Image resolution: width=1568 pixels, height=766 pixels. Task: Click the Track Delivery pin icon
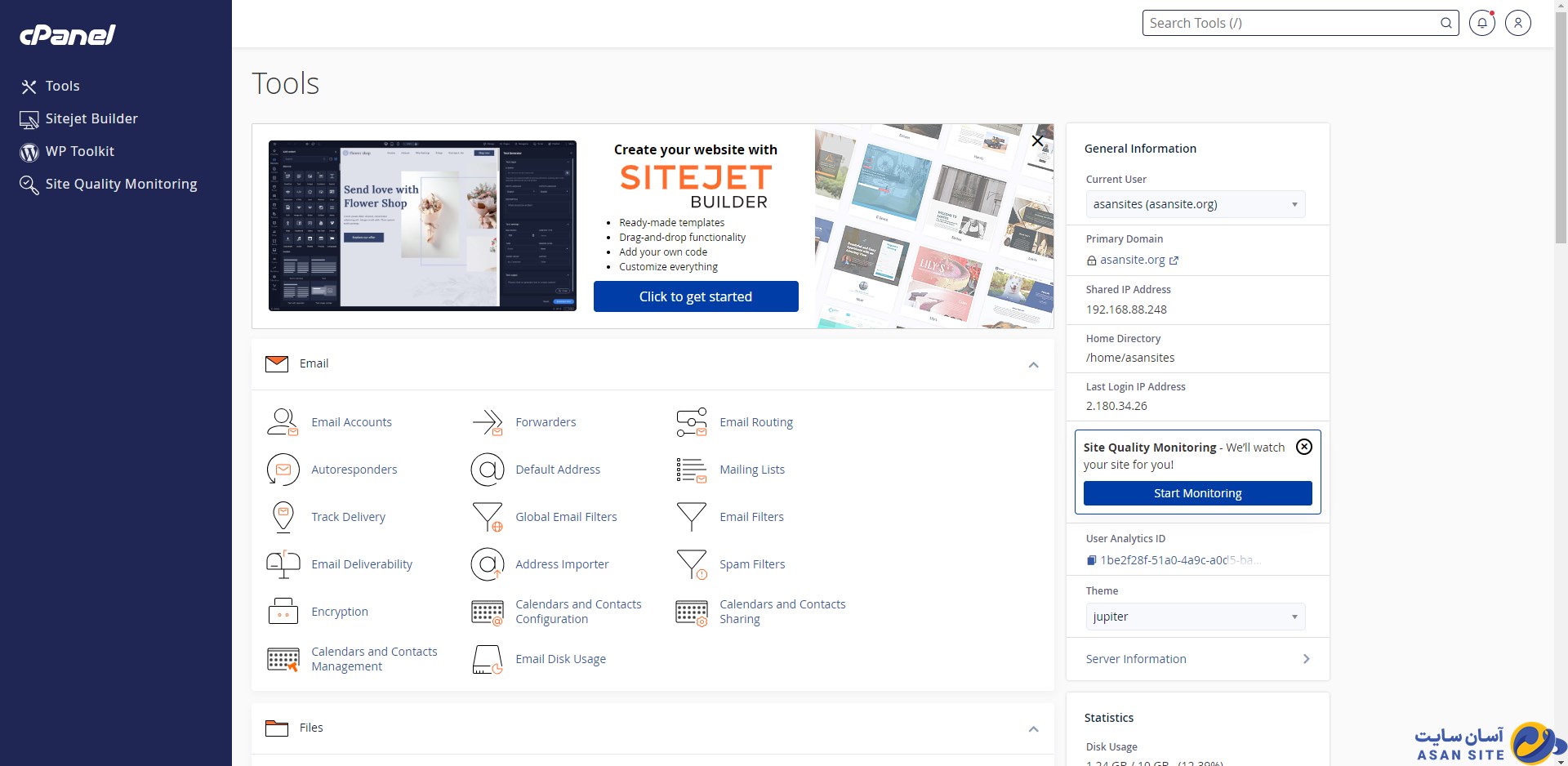click(283, 517)
